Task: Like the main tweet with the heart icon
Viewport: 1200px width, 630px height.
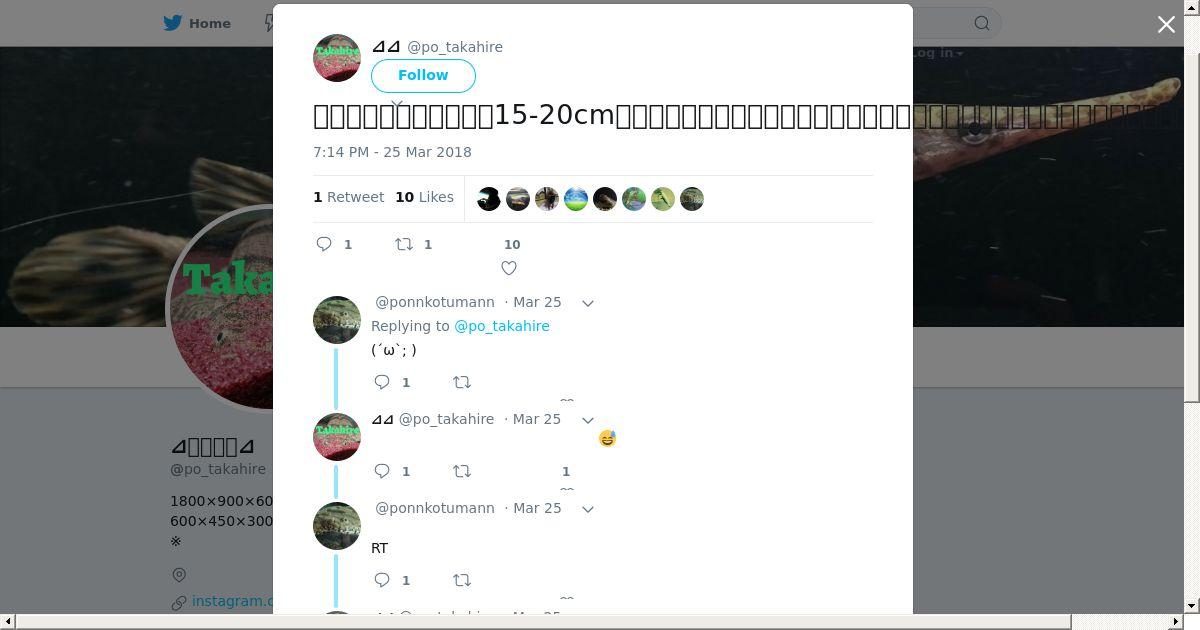Action: point(509,268)
